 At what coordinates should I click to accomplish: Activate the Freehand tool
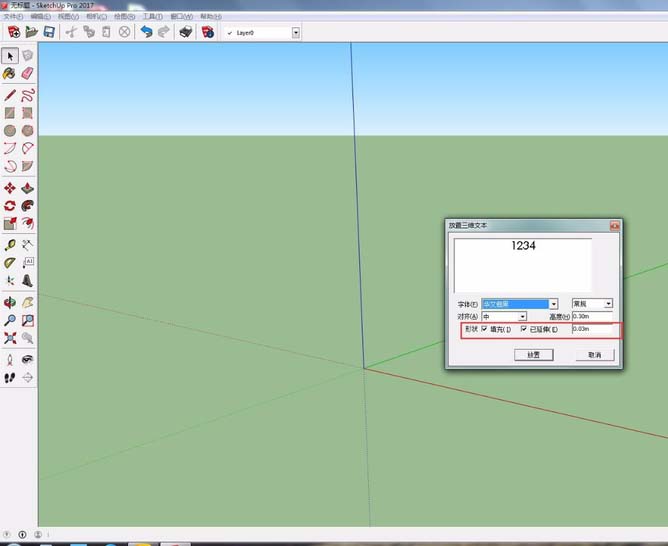tap(27, 95)
